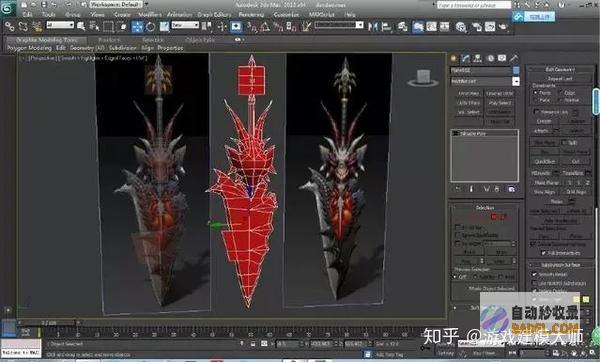Select the Select and Link tool
This screenshot has width=600, height=362.
pyautogui.click(x=10, y=26)
